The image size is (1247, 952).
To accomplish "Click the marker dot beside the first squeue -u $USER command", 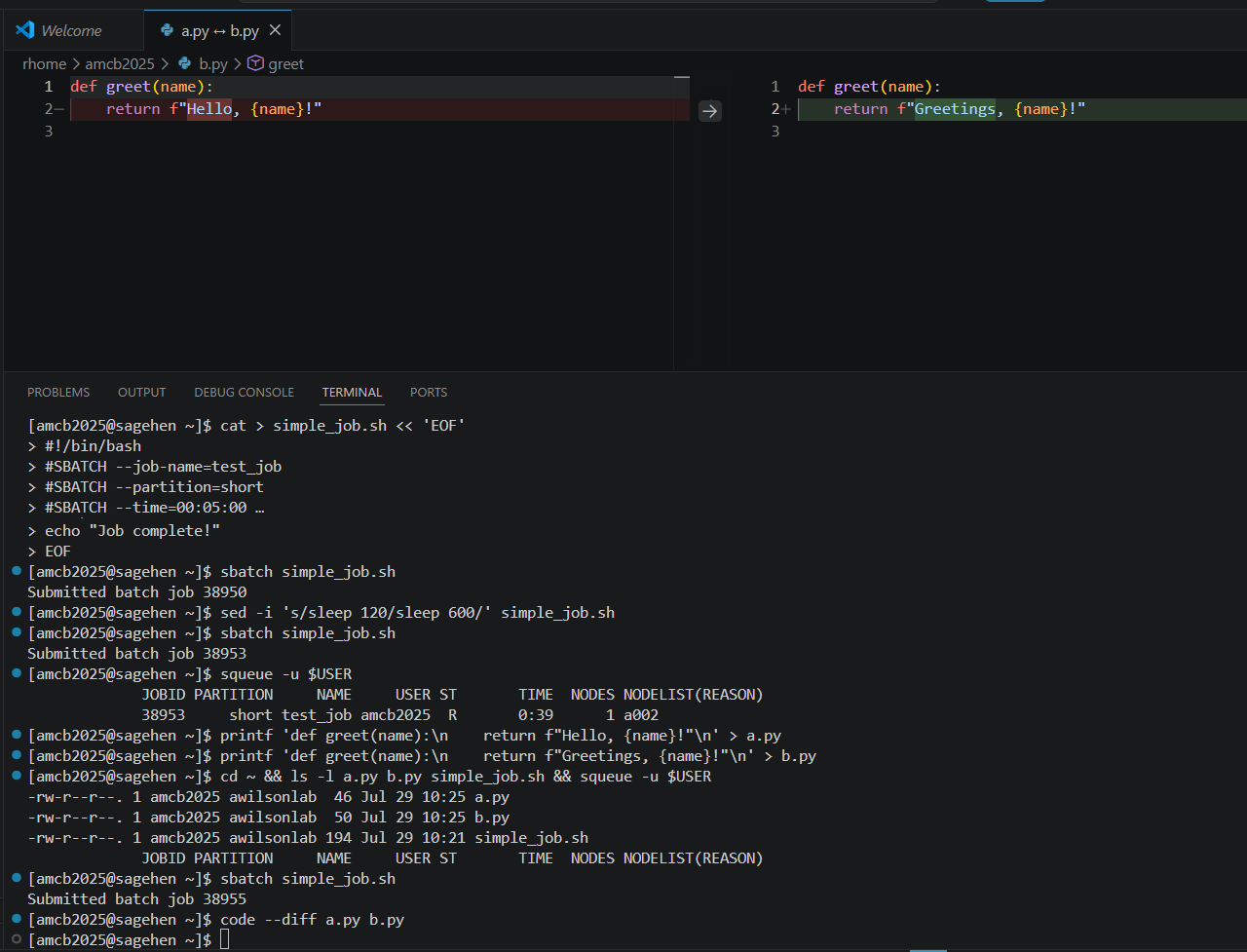I will pyautogui.click(x=17, y=674).
